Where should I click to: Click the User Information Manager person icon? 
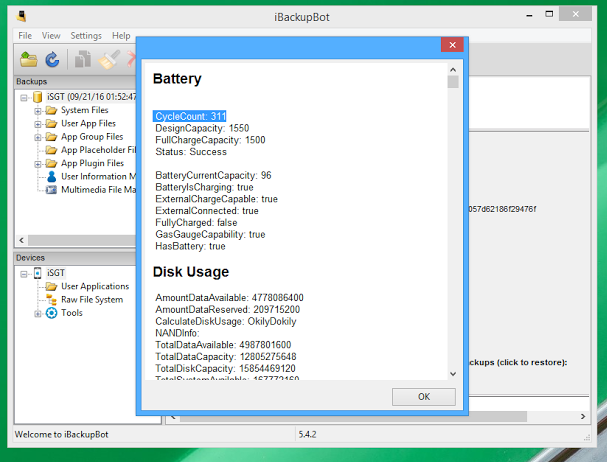point(51,177)
